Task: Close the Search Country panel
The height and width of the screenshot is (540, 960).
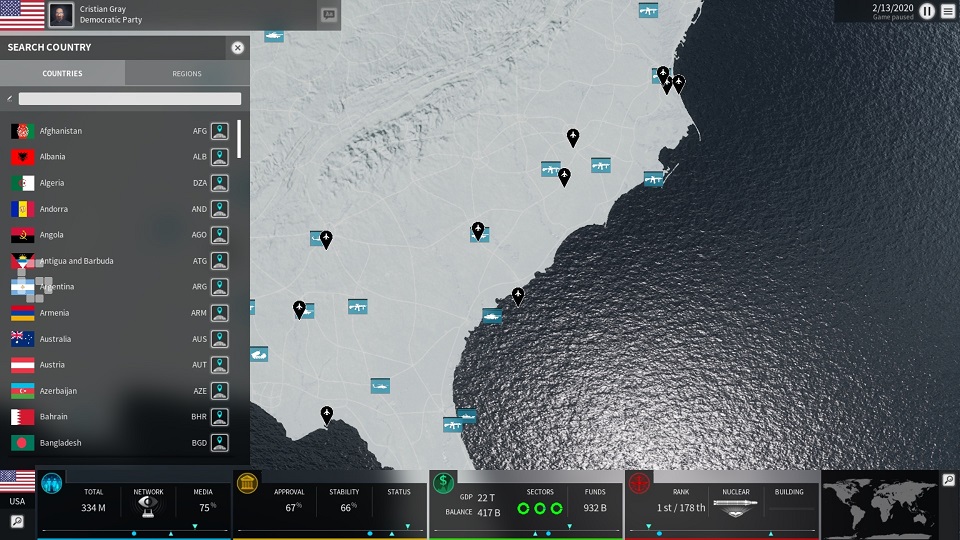Action: [x=238, y=48]
